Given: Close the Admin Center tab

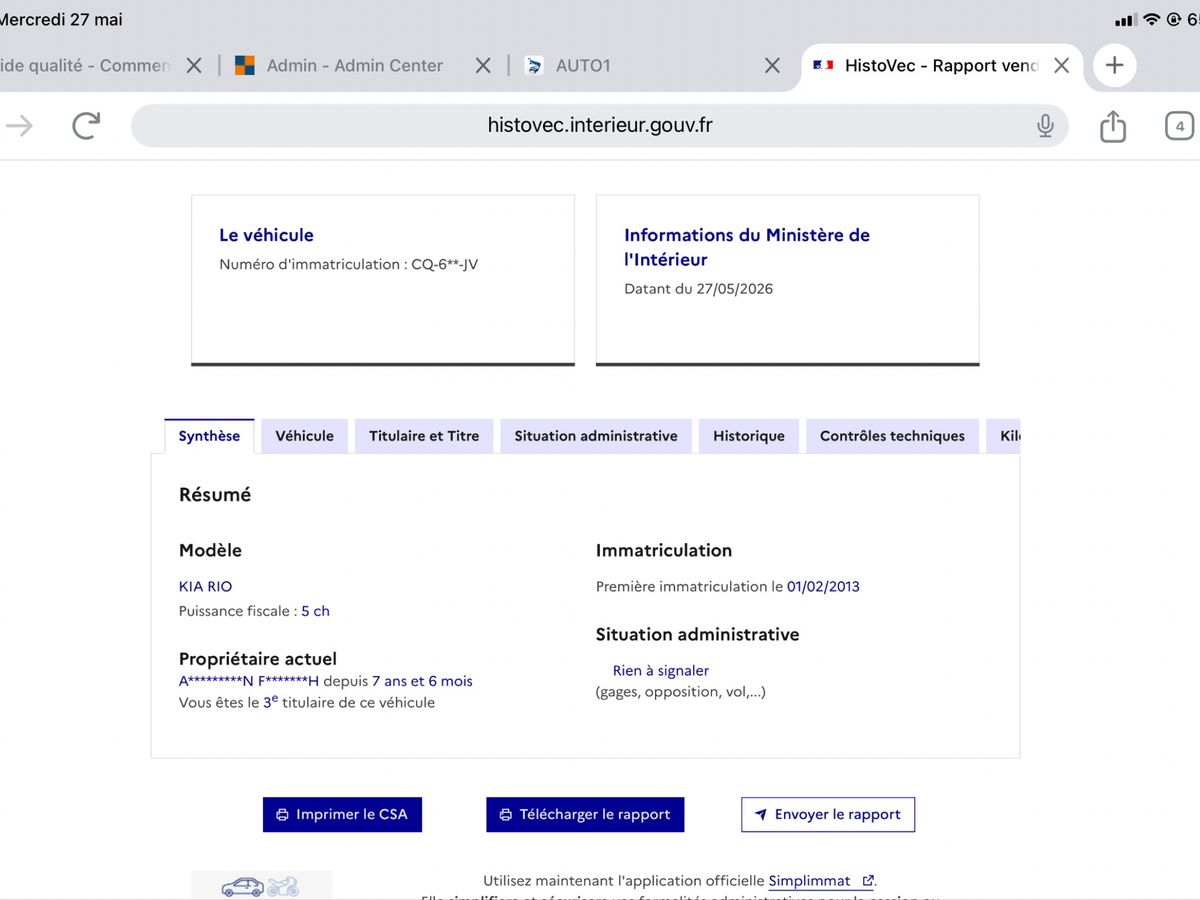Looking at the screenshot, I should pyautogui.click(x=483, y=65).
